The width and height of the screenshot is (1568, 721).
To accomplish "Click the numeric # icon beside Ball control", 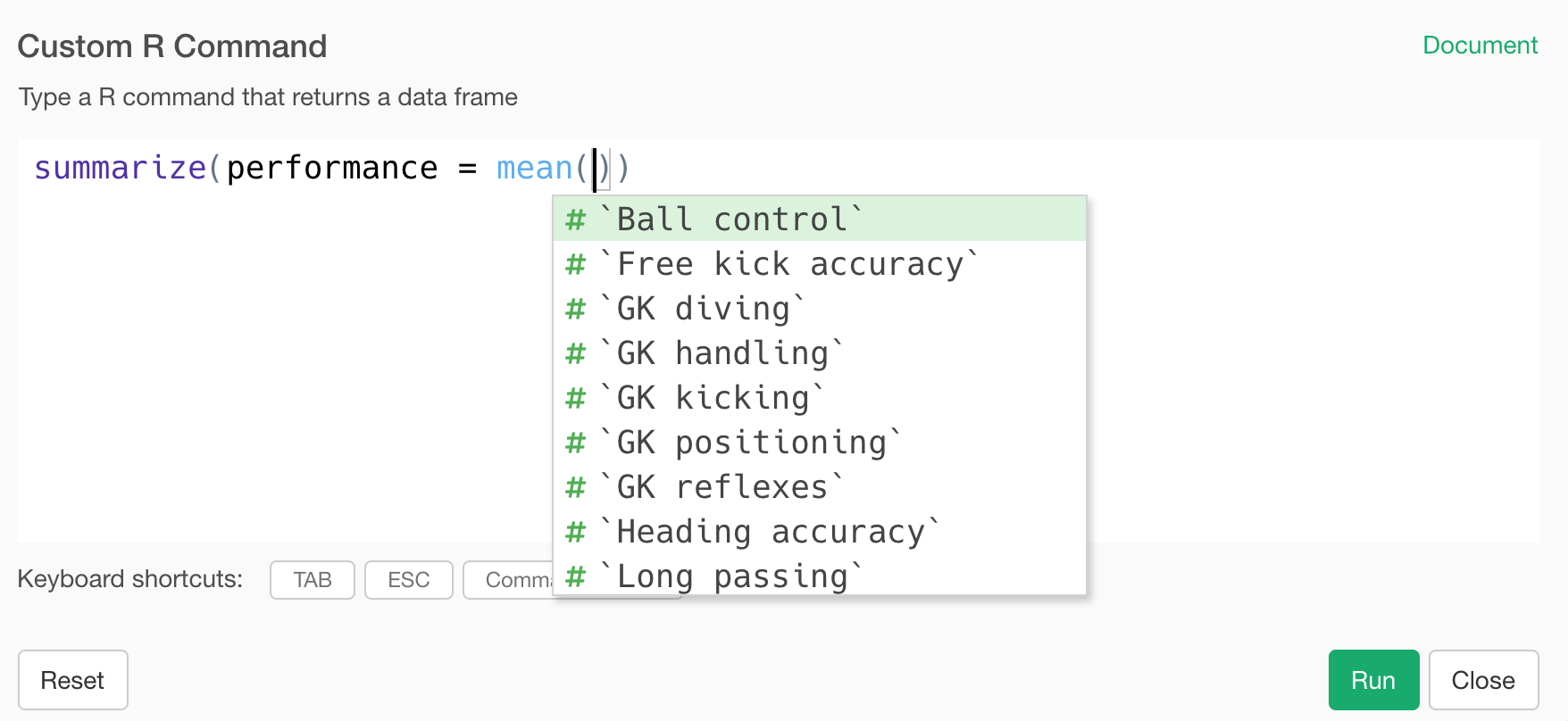I will click(576, 220).
